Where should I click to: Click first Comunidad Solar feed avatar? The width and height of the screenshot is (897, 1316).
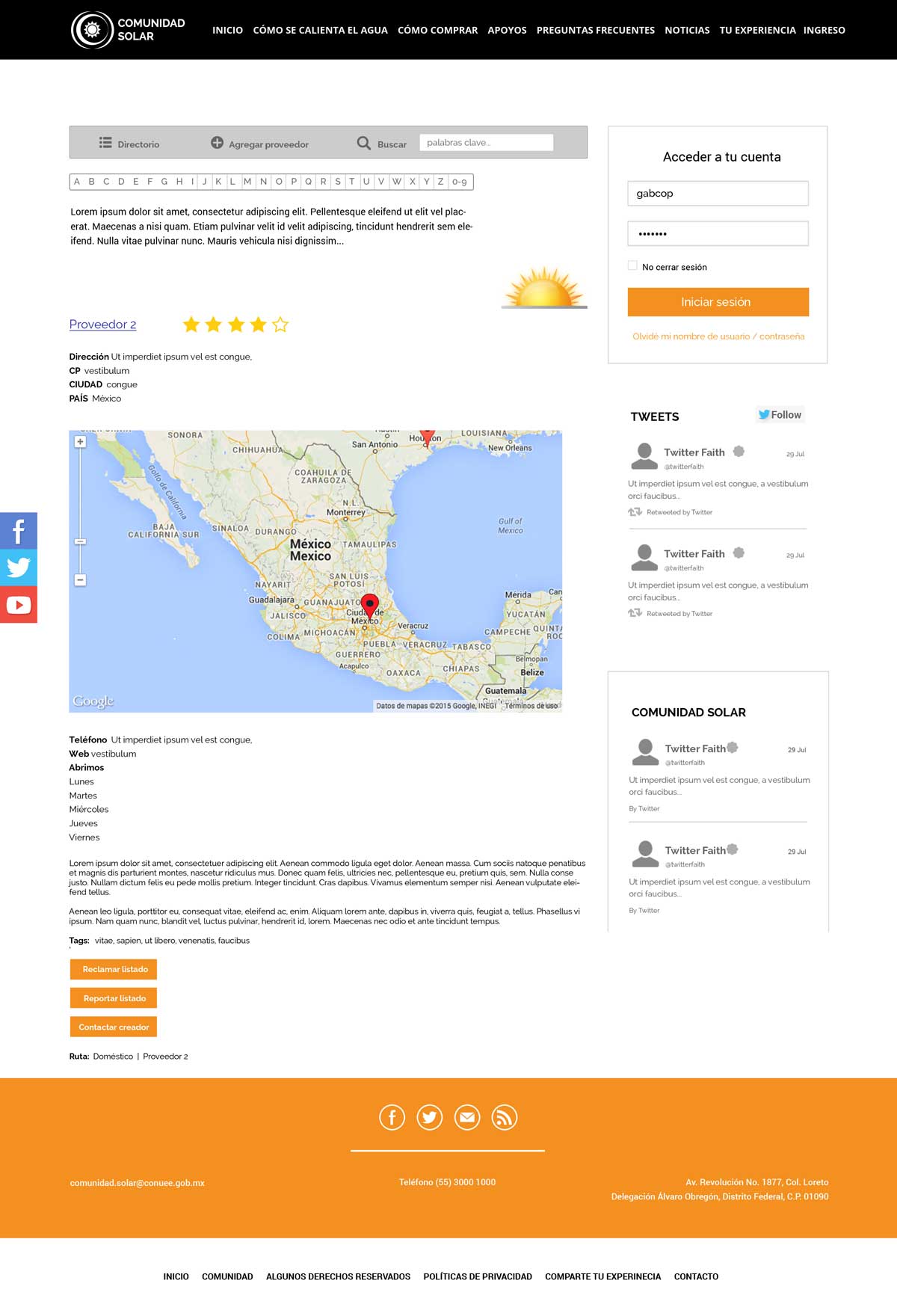(645, 752)
